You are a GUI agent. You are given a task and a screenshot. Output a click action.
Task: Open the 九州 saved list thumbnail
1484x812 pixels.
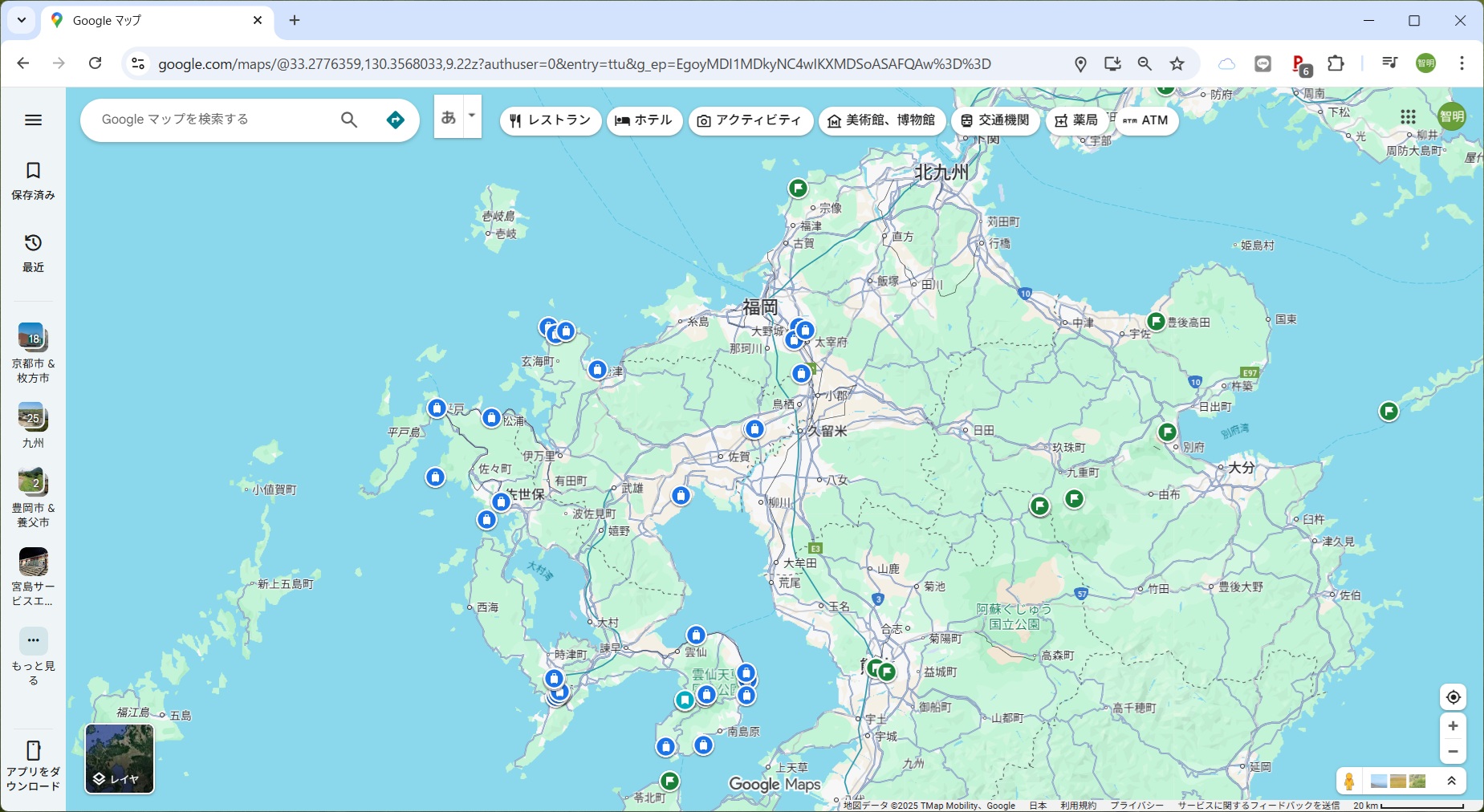coord(33,417)
